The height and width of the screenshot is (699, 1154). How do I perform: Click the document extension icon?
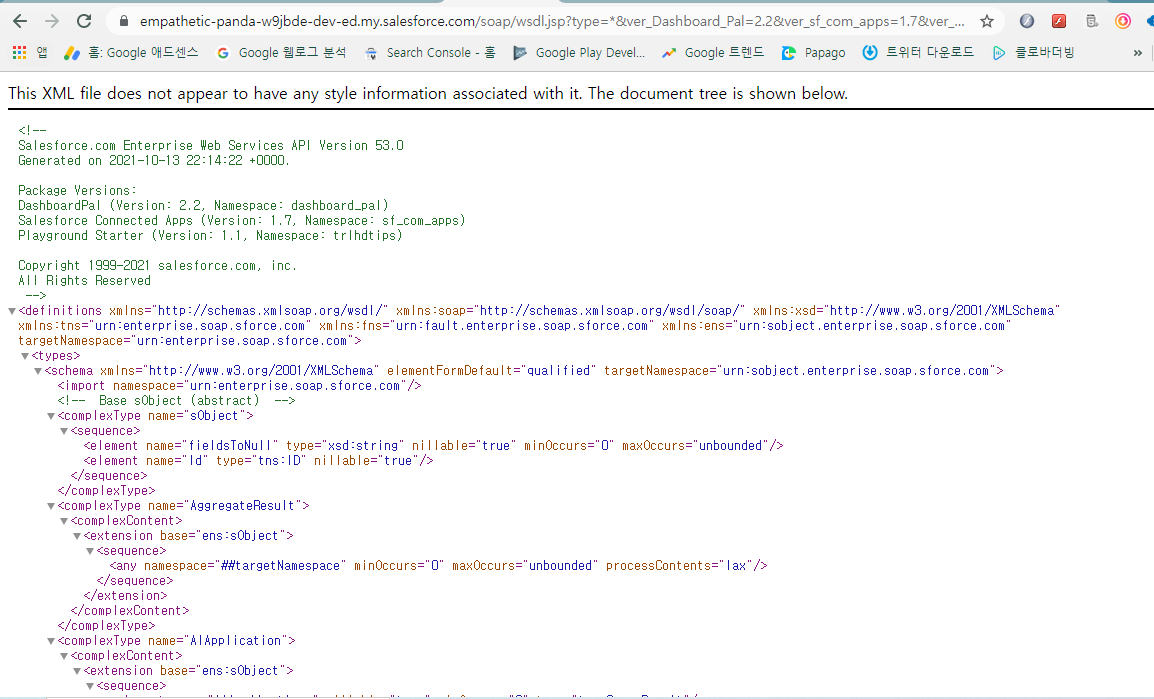tap(1091, 21)
